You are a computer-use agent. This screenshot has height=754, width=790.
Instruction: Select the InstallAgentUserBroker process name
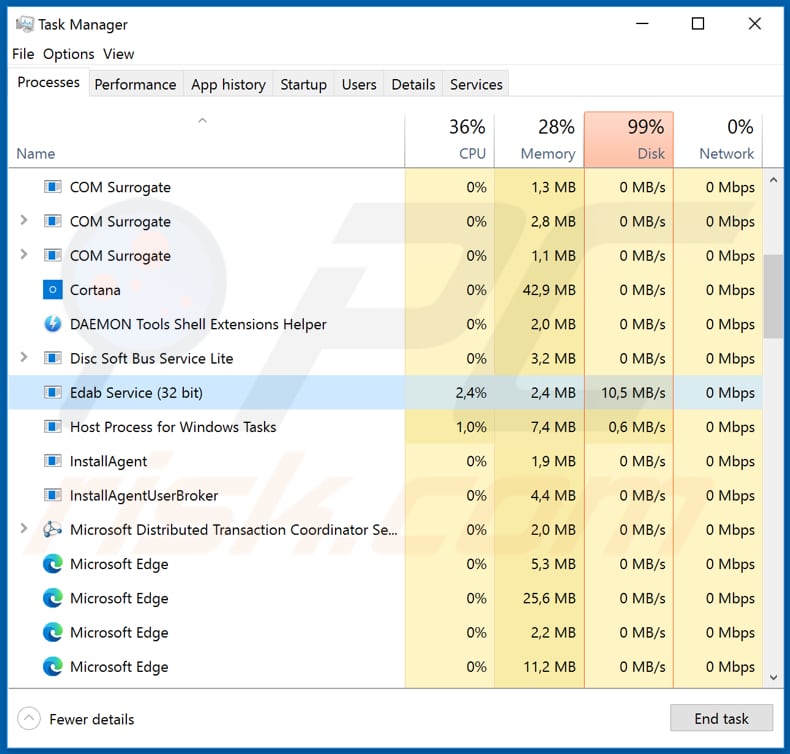[x=144, y=496]
